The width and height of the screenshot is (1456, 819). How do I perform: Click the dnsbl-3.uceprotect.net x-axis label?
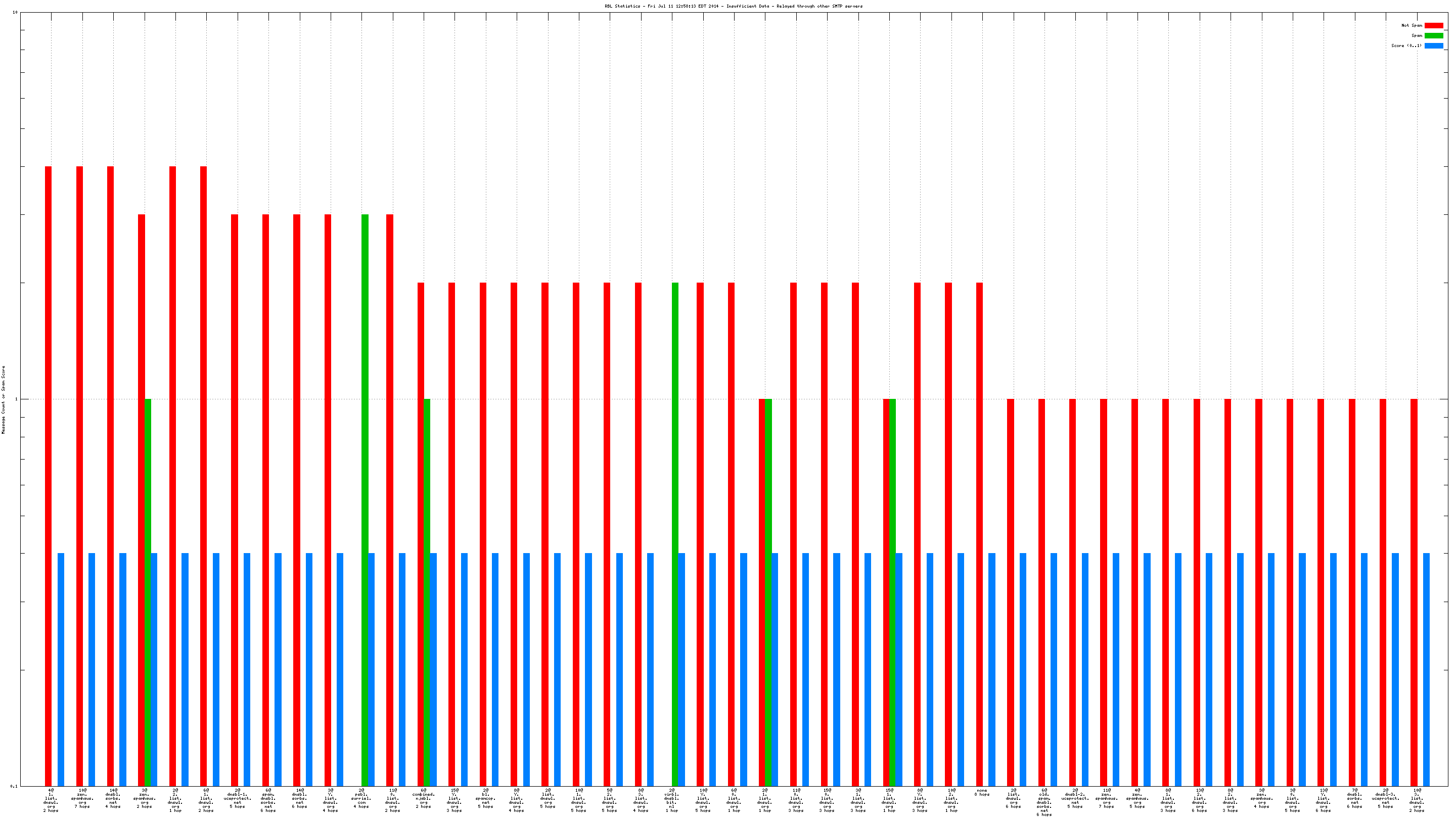(x=1385, y=798)
